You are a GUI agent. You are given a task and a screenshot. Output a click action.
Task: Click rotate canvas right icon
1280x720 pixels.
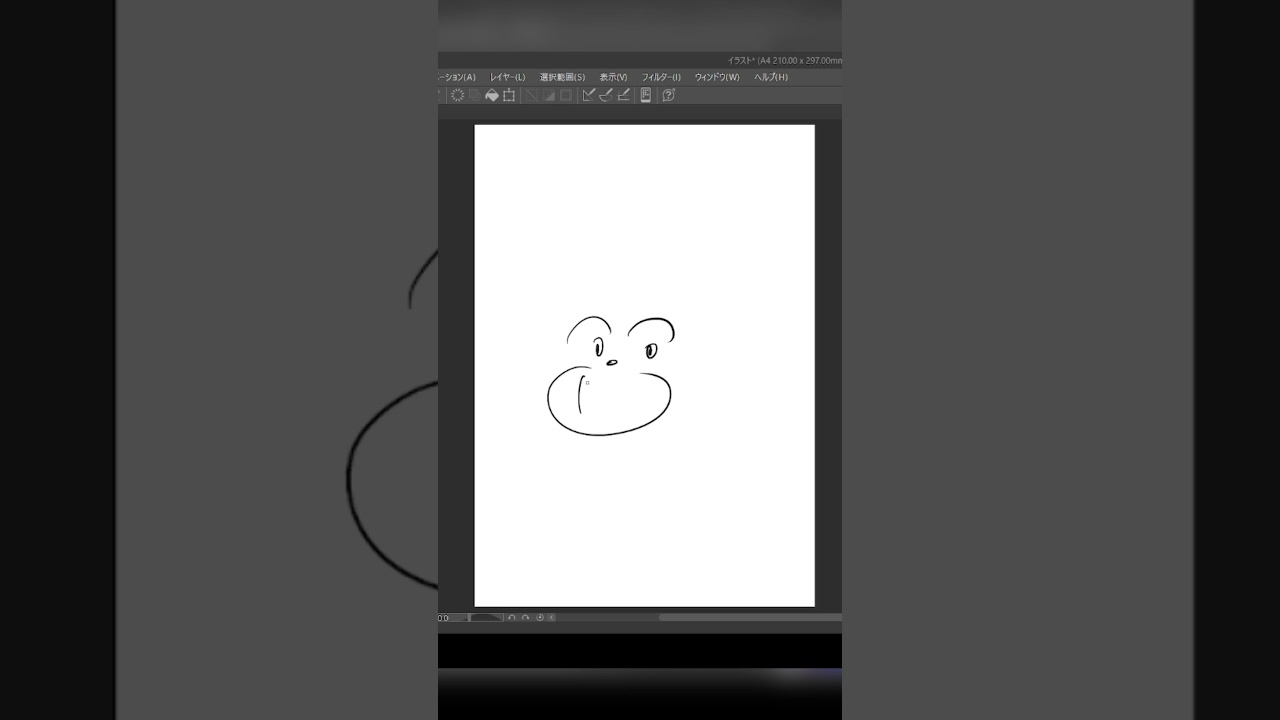[525, 618]
